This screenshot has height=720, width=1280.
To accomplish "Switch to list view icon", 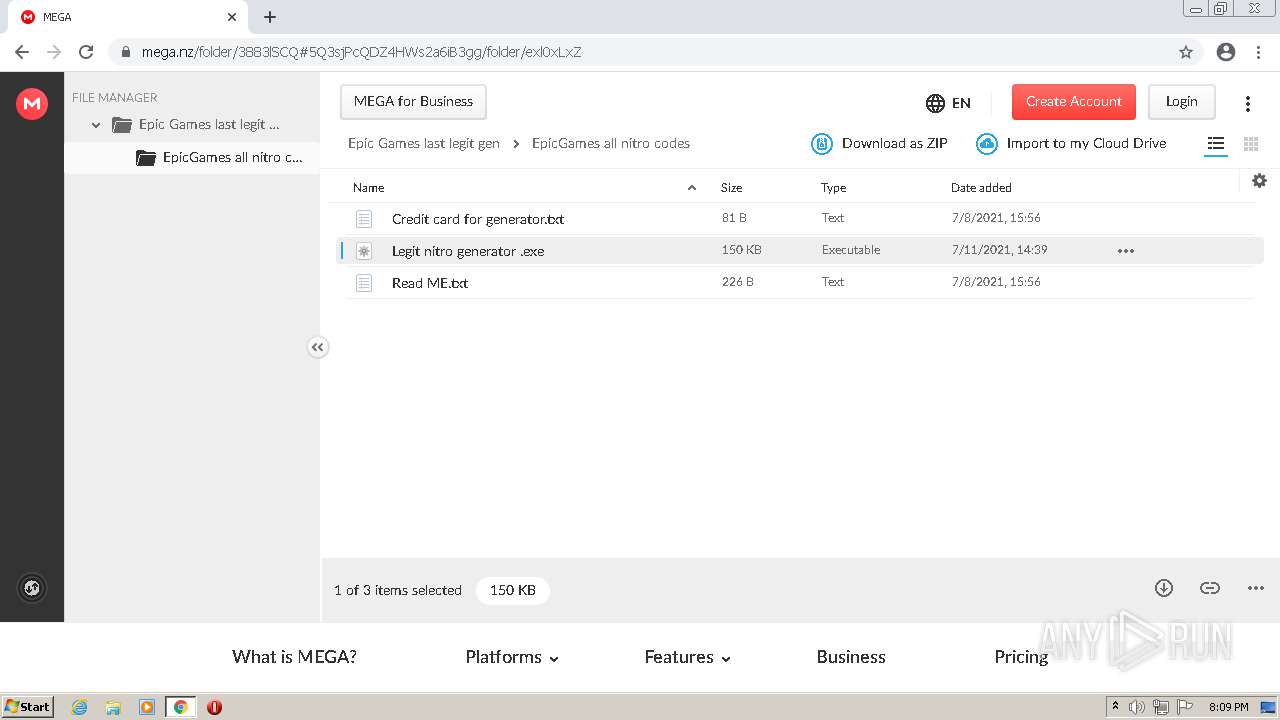I will 1216,144.
